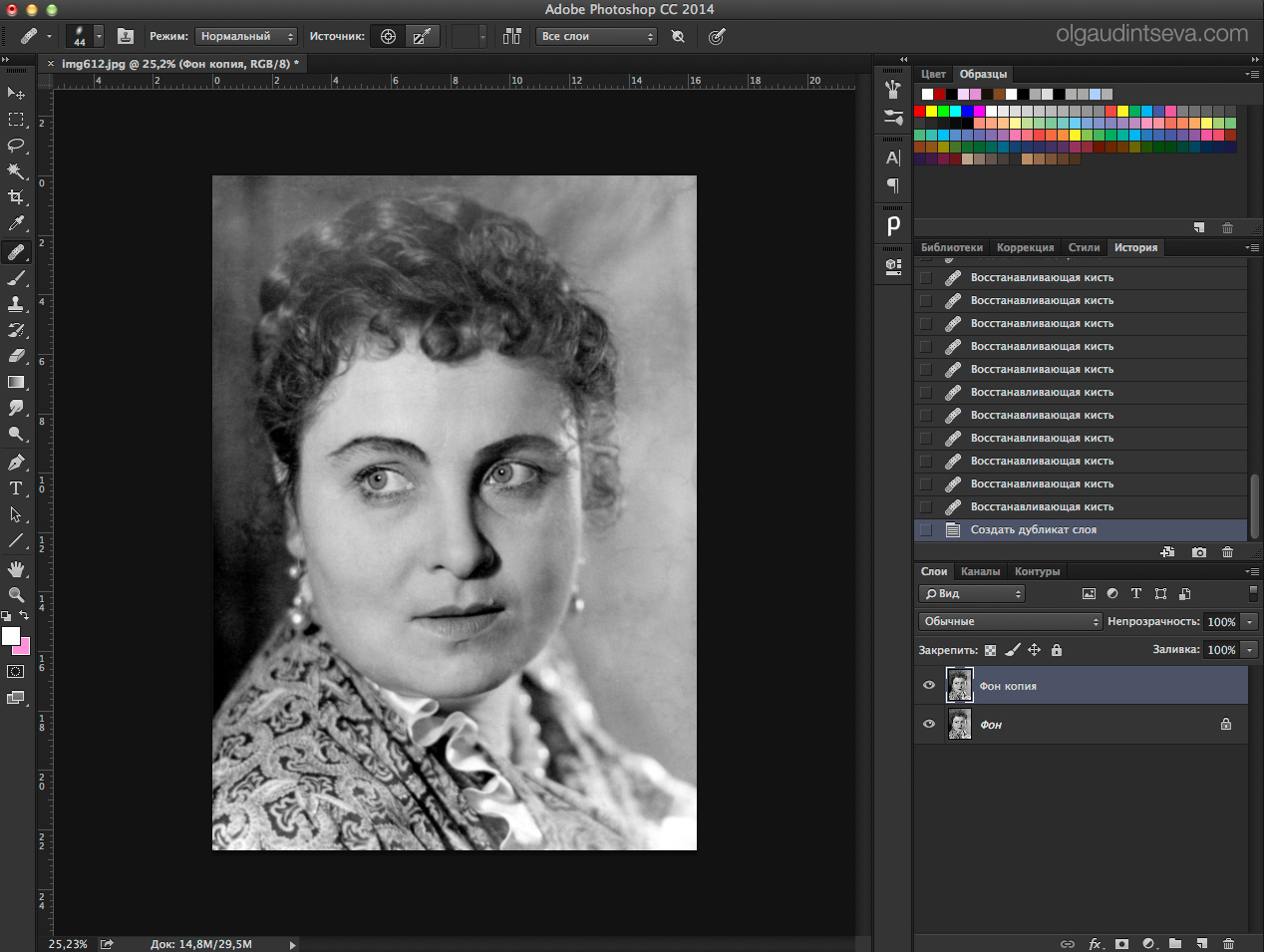Create a new layer in Слои panel
Image resolution: width=1264 pixels, height=952 pixels.
(1202, 943)
